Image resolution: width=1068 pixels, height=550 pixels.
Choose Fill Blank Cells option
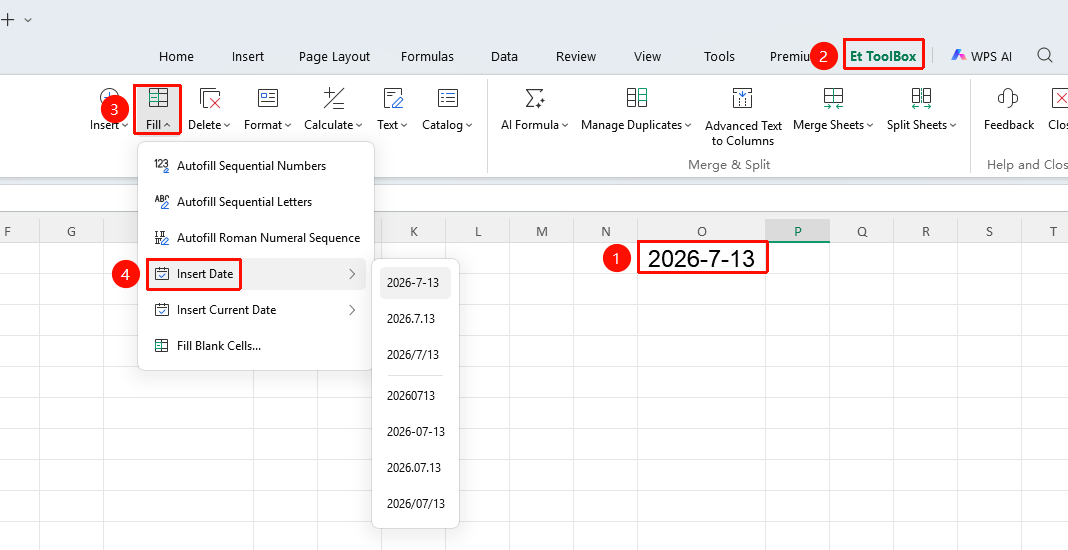(x=255, y=346)
